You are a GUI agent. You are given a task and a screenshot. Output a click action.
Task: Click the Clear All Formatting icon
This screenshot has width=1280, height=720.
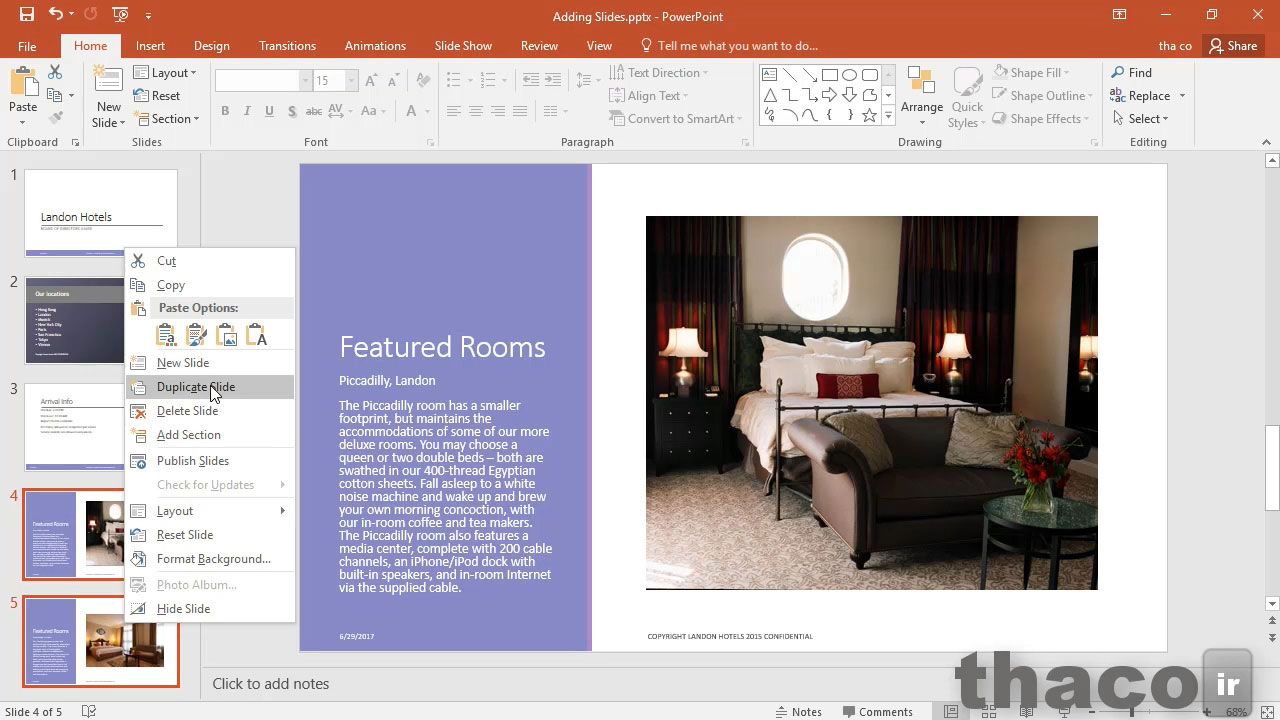coord(423,80)
